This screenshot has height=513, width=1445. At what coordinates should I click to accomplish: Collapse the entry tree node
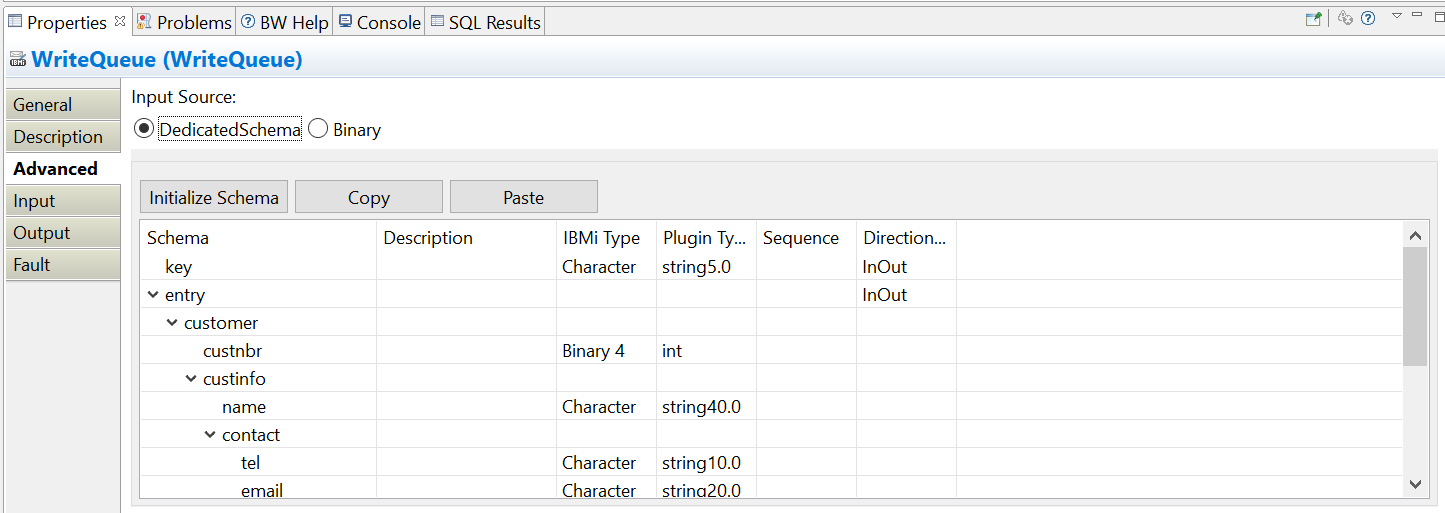tap(153, 295)
